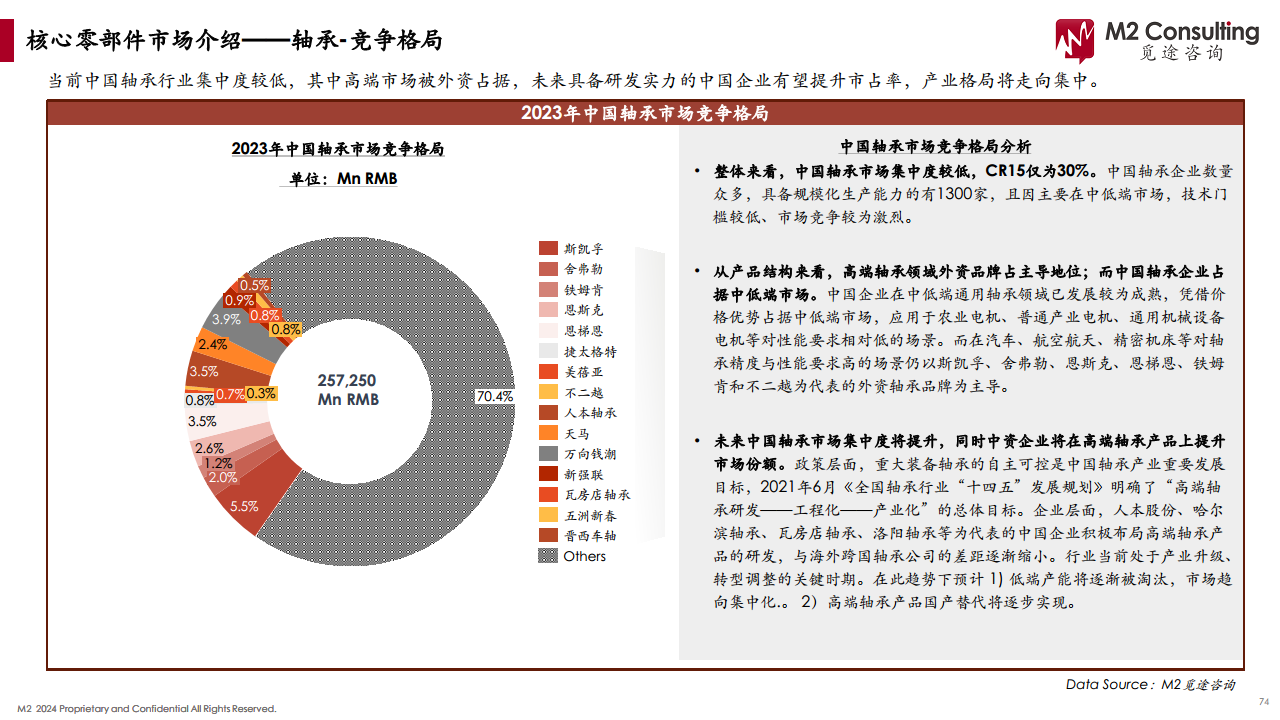Click the underlined chart title above donut
The width and height of the screenshot is (1280, 720).
click(338, 149)
